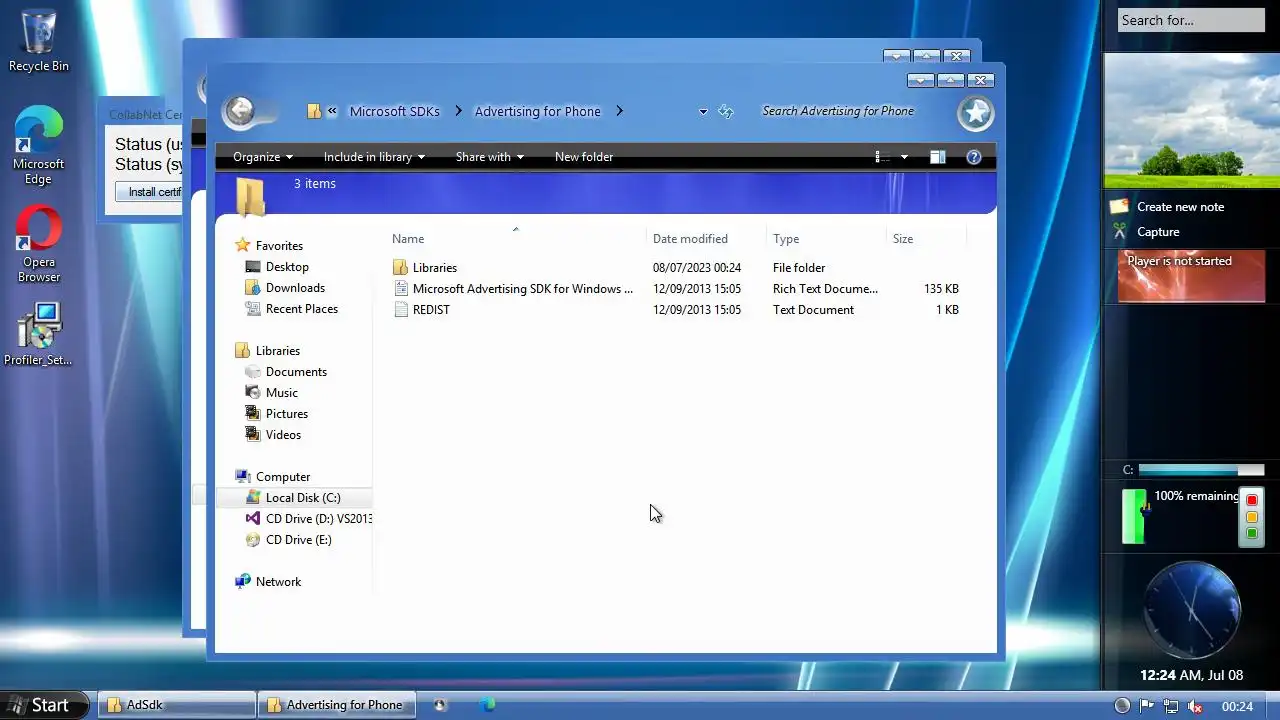Show hidden path levels via double-chevron
The height and width of the screenshot is (720, 1280).
tap(332, 111)
